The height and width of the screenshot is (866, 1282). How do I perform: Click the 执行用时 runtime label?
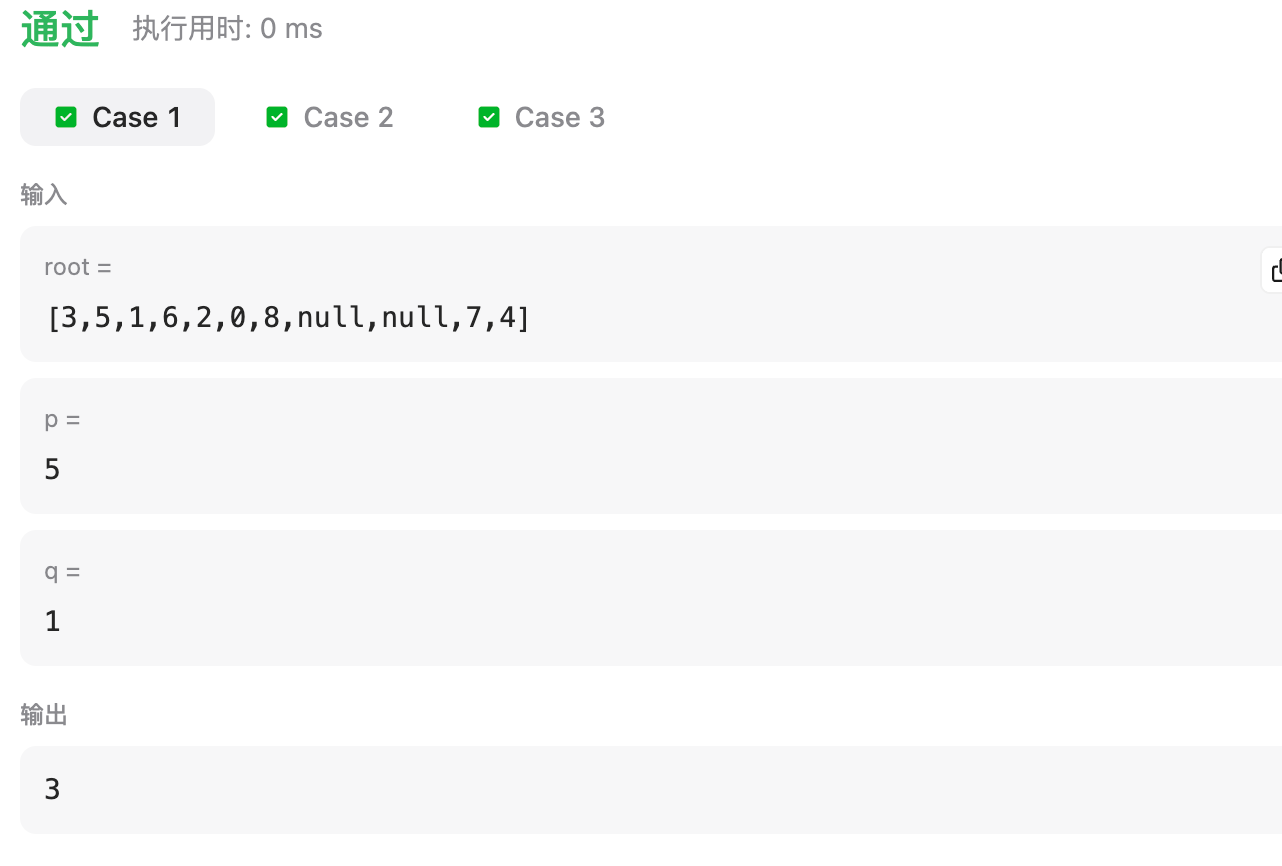click(x=192, y=29)
